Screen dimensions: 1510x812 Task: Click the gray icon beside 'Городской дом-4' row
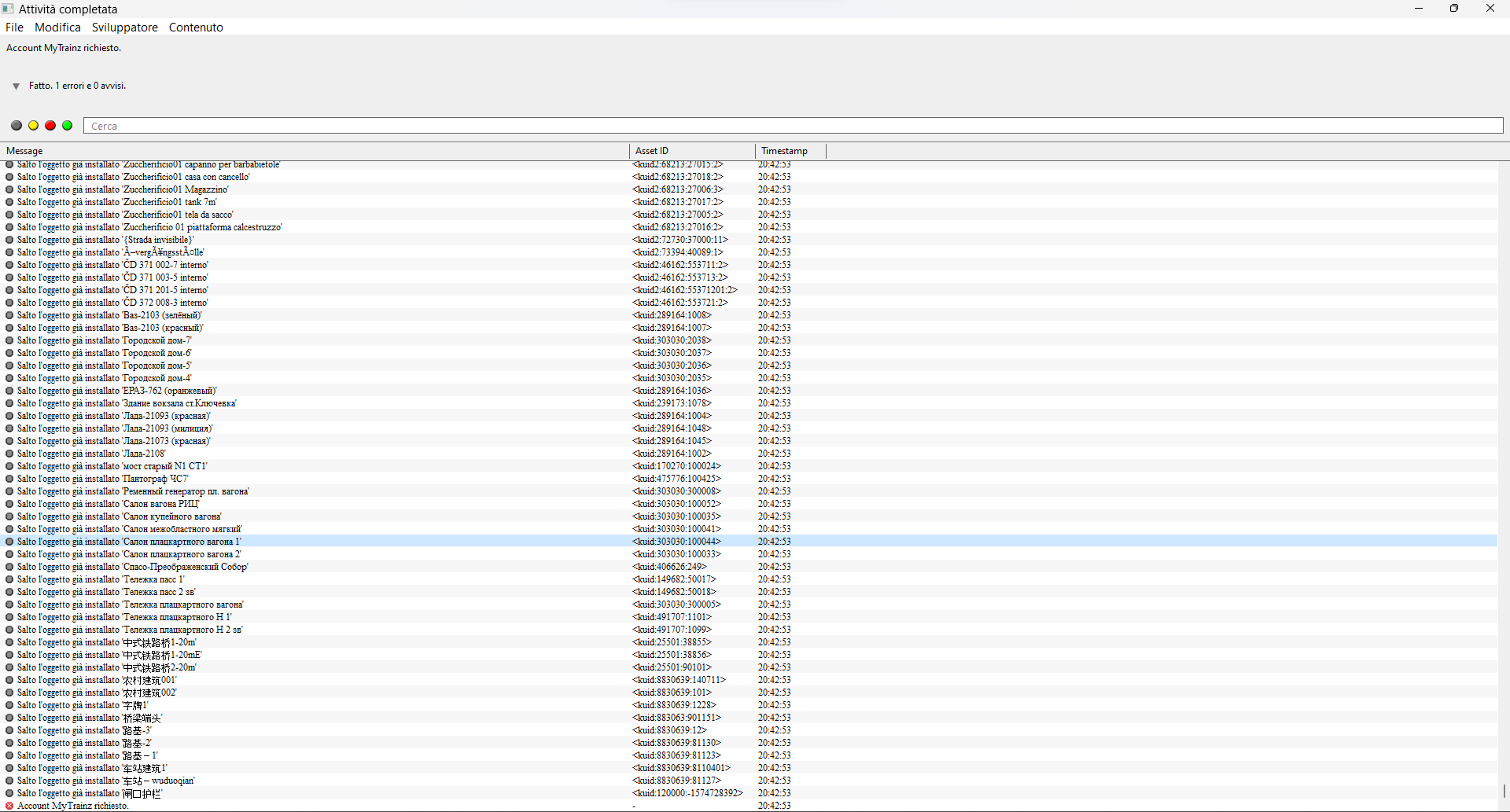(9, 378)
